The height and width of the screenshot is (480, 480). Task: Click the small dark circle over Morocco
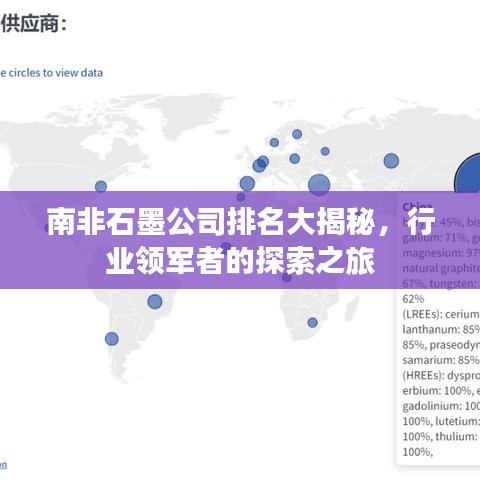(241, 197)
